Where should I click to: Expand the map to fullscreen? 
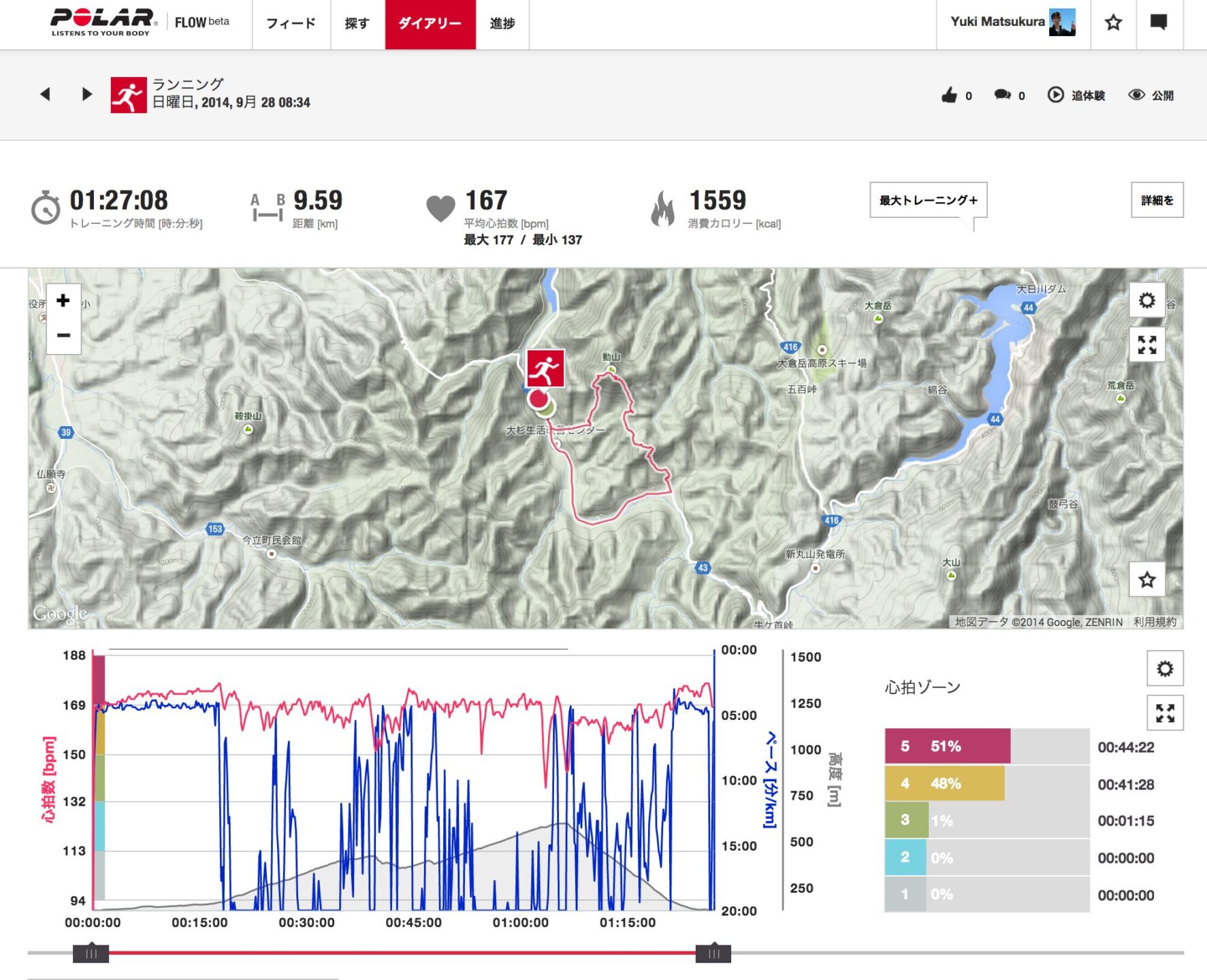coord(1147,345)
